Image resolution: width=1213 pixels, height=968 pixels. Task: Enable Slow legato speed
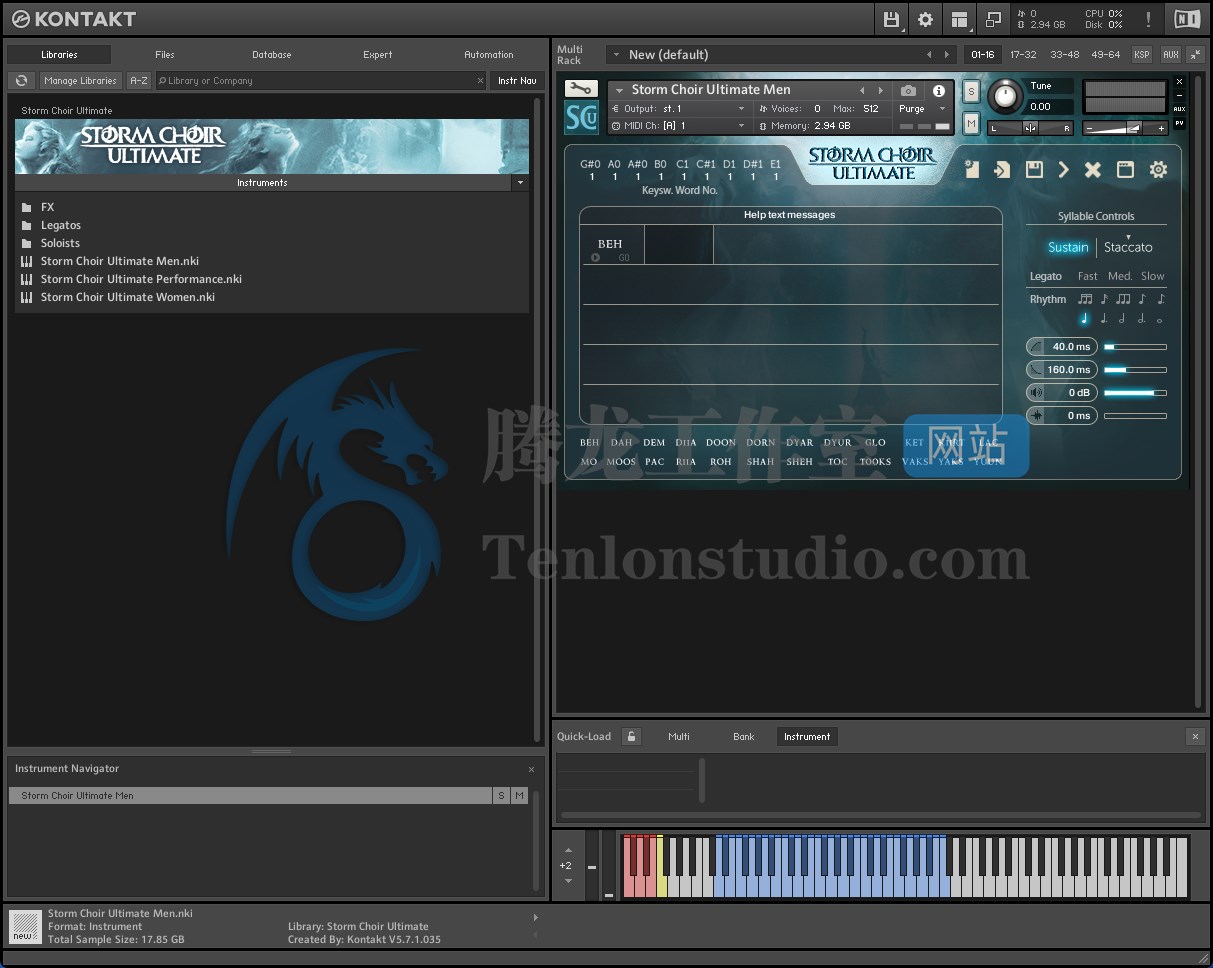(x=1153, y=276)
